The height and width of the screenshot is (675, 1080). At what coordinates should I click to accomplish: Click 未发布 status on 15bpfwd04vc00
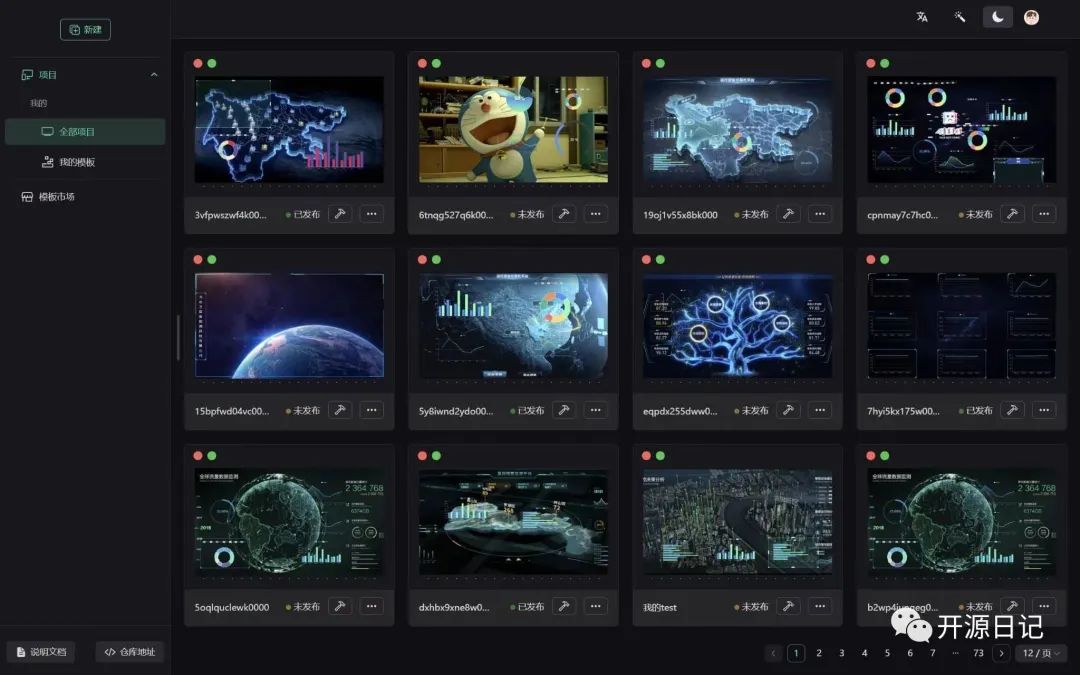pos(303,411)
